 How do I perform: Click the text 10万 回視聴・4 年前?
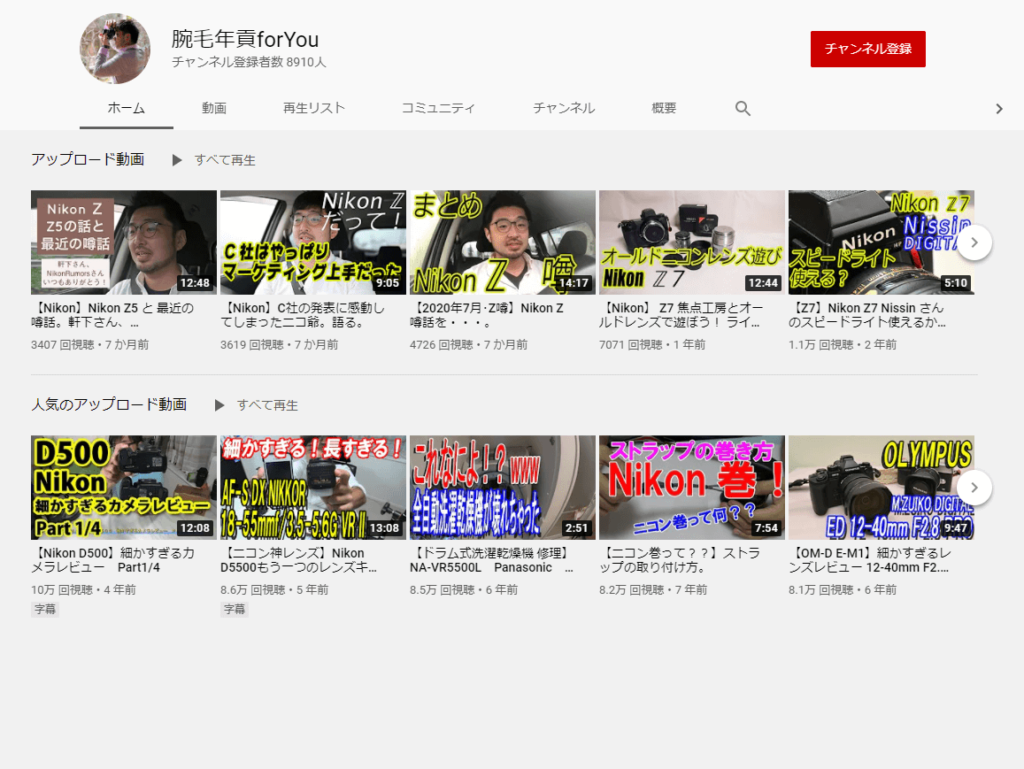point(84,590)
